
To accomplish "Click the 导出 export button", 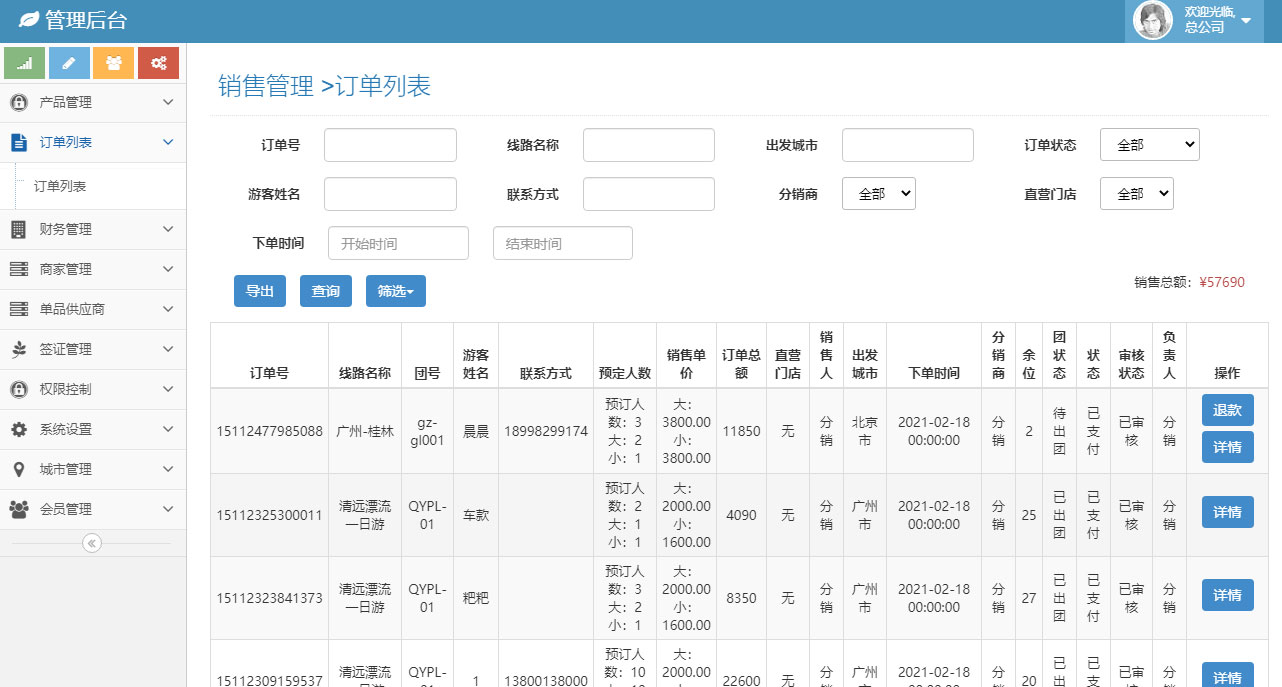I will click(x=259, y=291).
